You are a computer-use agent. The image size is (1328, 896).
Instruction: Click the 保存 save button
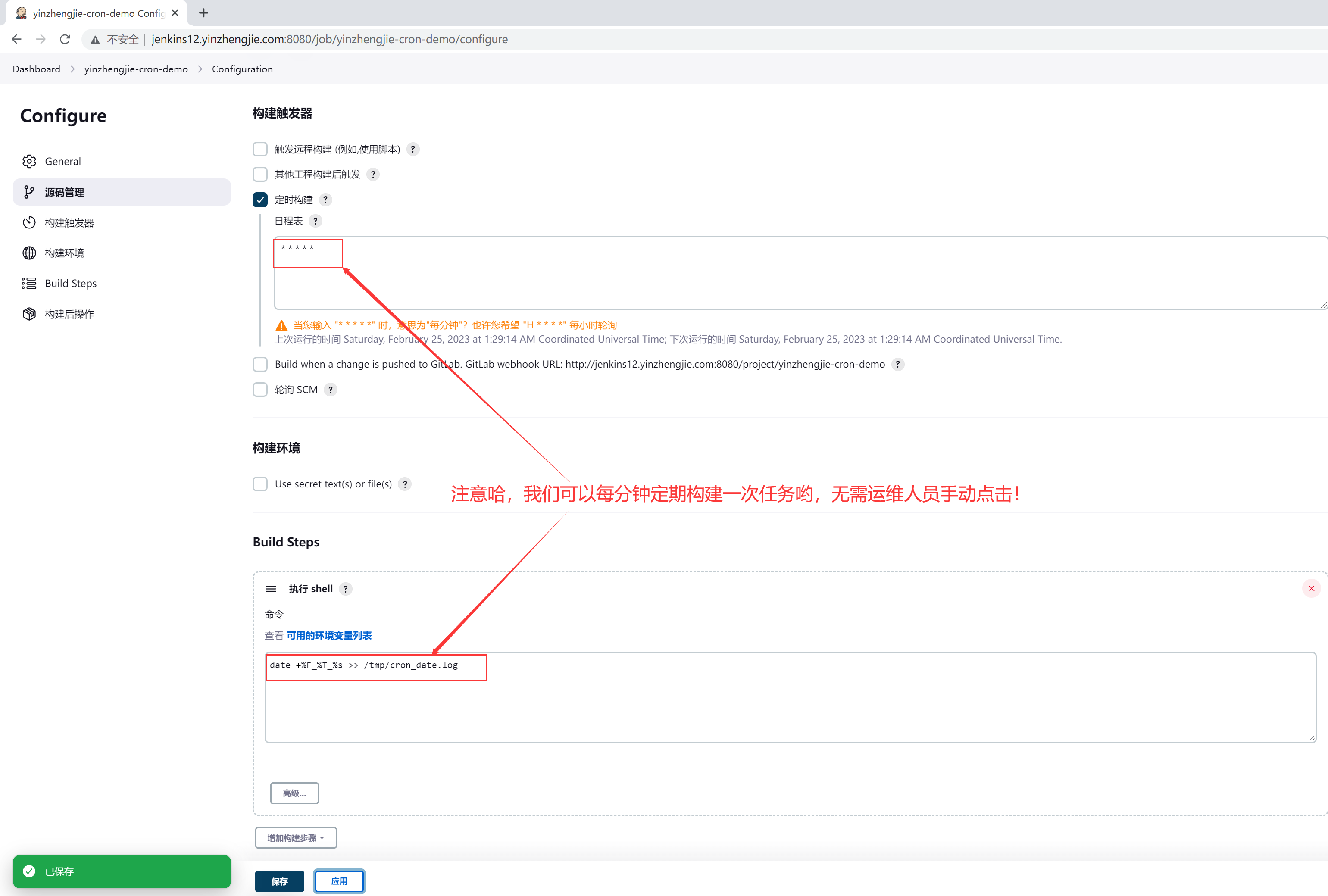tap(279, 880)
